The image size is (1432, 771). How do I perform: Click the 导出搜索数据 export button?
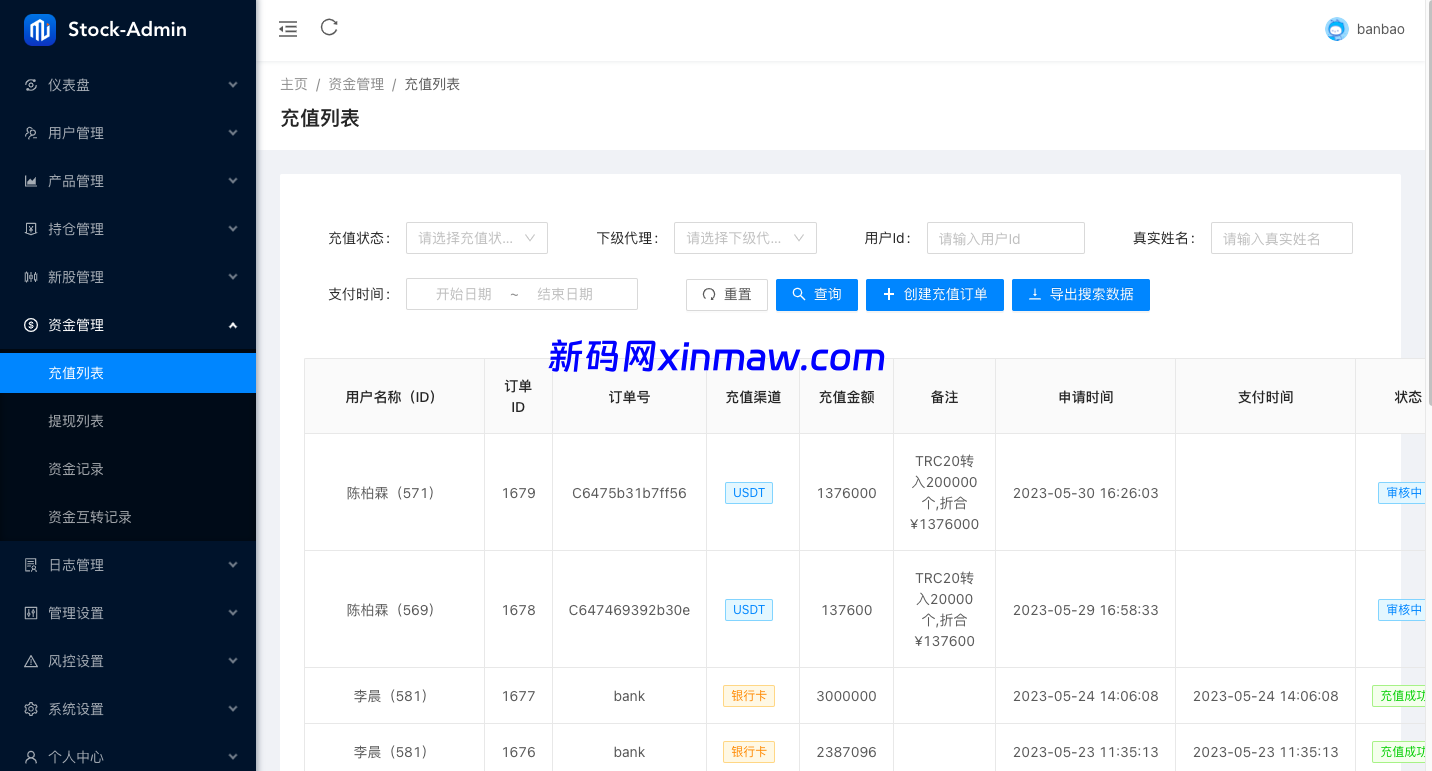(1080, 294)
